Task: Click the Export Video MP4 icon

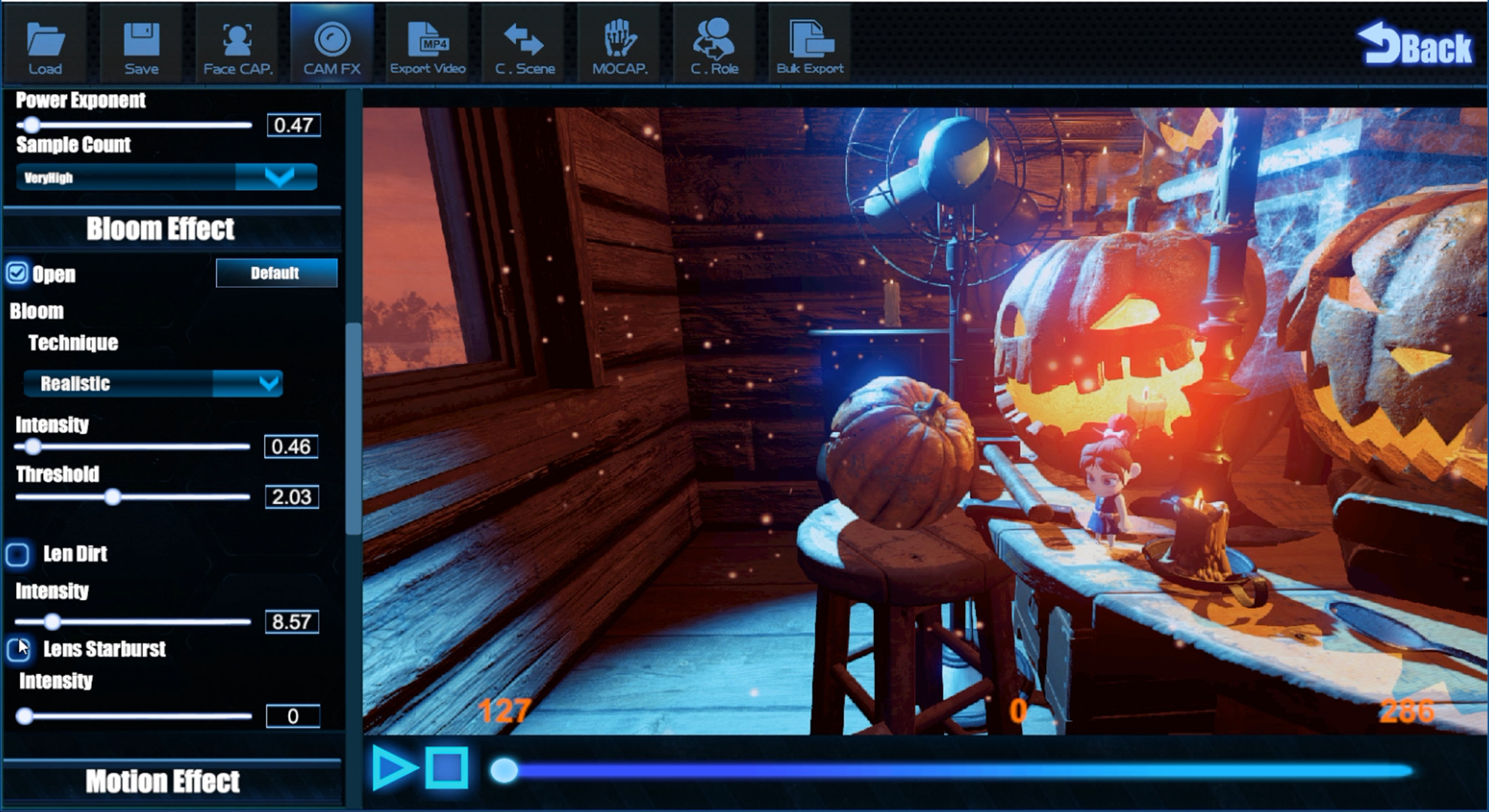Action: pyautogui.click(x=427, y=41)
